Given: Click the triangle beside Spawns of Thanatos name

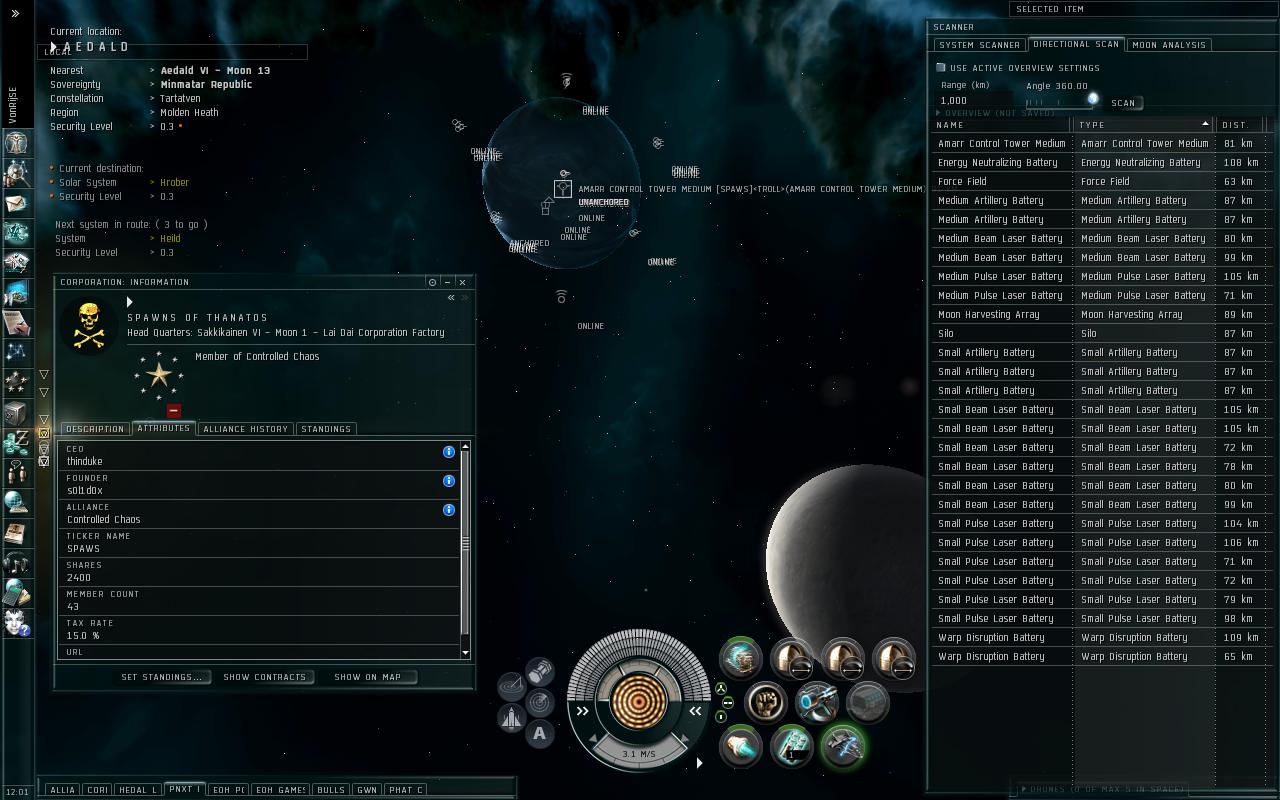Looking at the screenshot, I should 130,302.
